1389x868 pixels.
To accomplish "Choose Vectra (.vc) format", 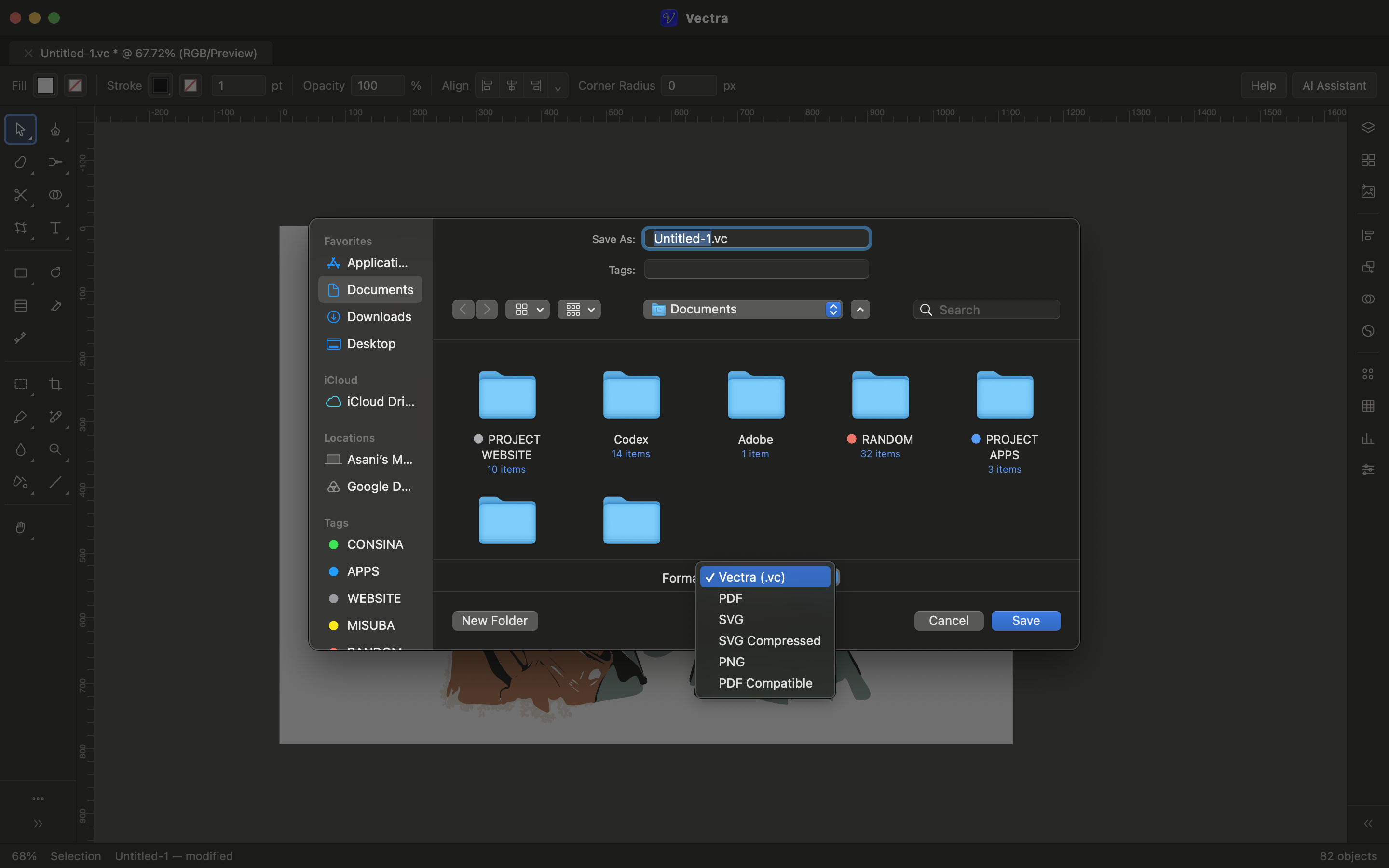I will (x=765, y=577).
